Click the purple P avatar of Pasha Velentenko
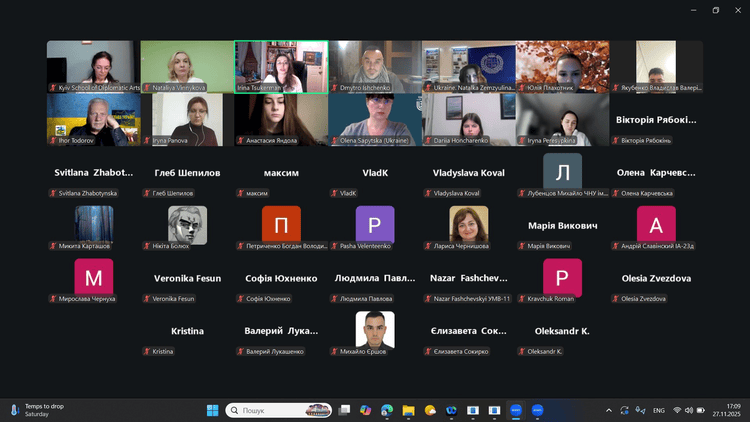The height and width of the screenshot is (422, 750). (x=375, y=224)
